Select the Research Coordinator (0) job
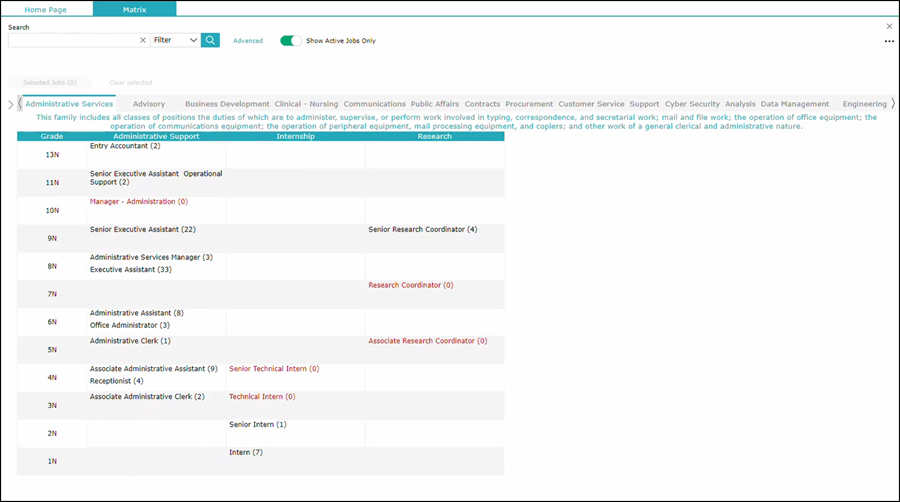The width and height of the screenshot is (900, 502). coord(410,285)
